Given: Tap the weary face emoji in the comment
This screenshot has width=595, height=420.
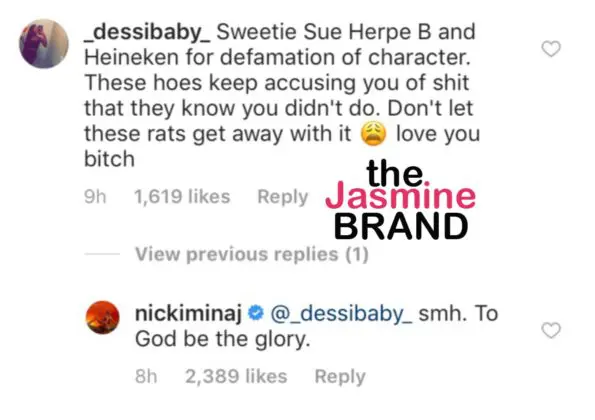Looking at the screenshot, I should [373, 134].
